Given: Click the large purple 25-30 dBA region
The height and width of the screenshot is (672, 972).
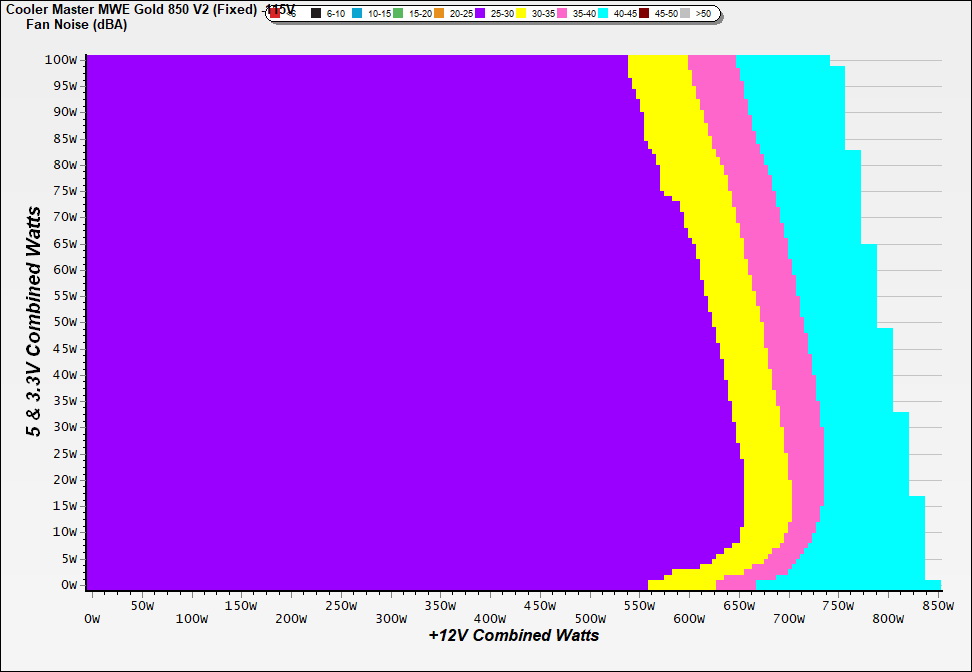Looking at the screenshot, I should point(350,320).
